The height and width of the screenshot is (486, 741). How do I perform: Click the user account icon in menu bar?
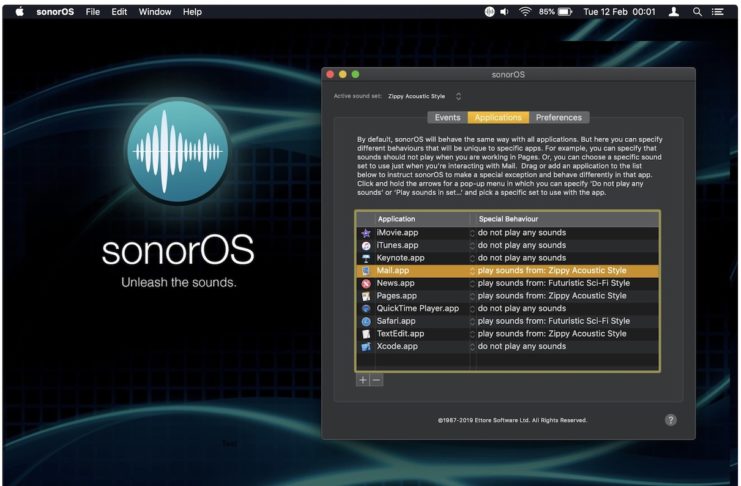(x=674, y=12)
